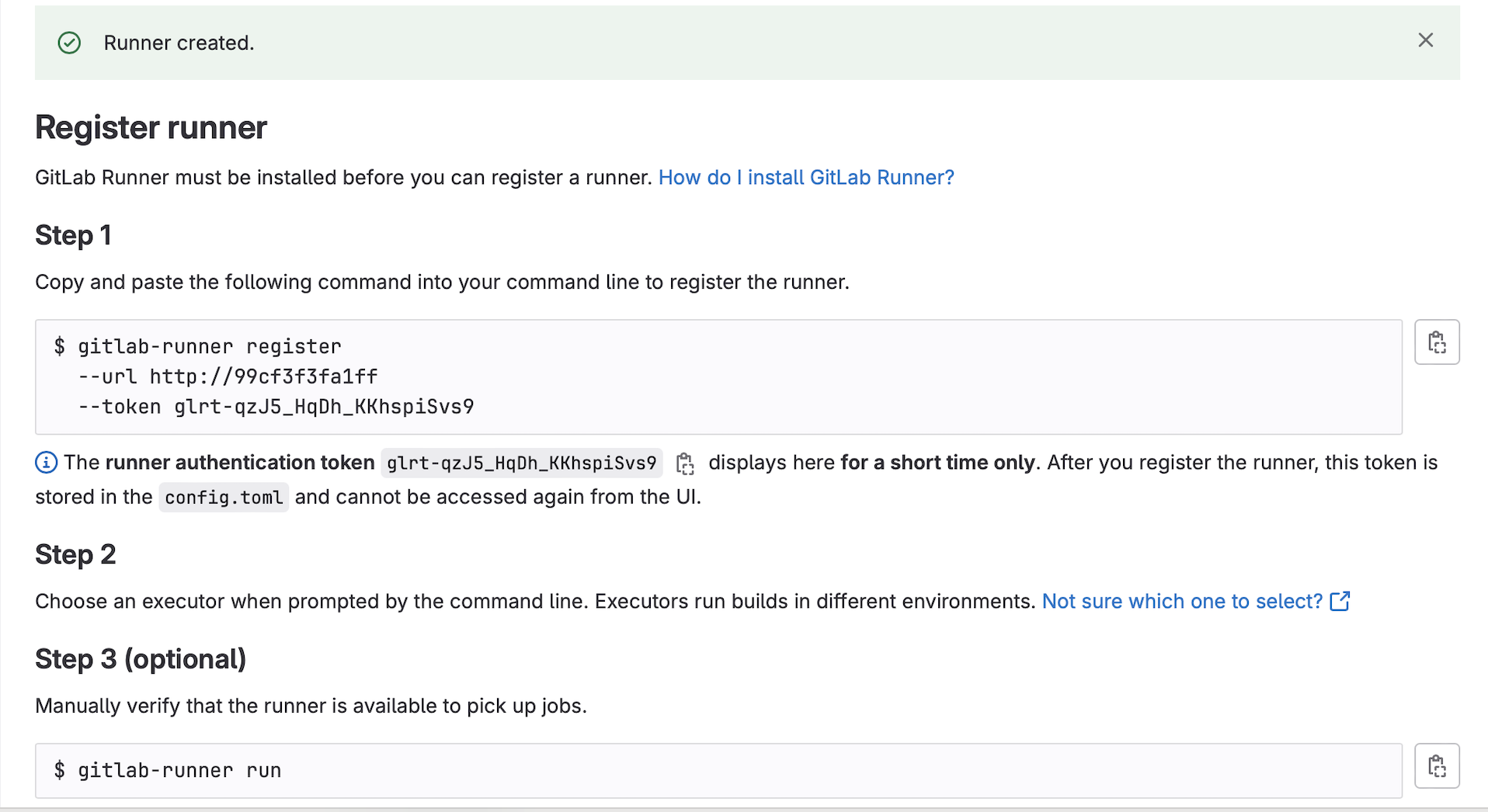The image size is (1488, 812).
Task: Click the Step 1 heading
Action: [x=73, y=235]
